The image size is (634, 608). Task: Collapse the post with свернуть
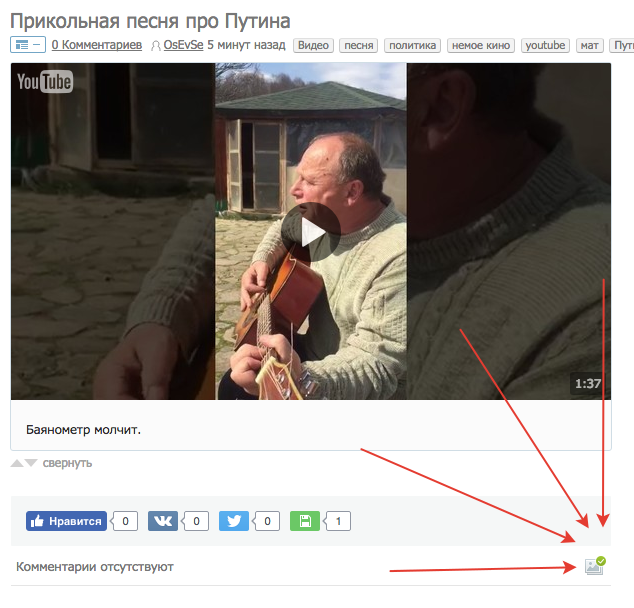[x=67, y=463]
